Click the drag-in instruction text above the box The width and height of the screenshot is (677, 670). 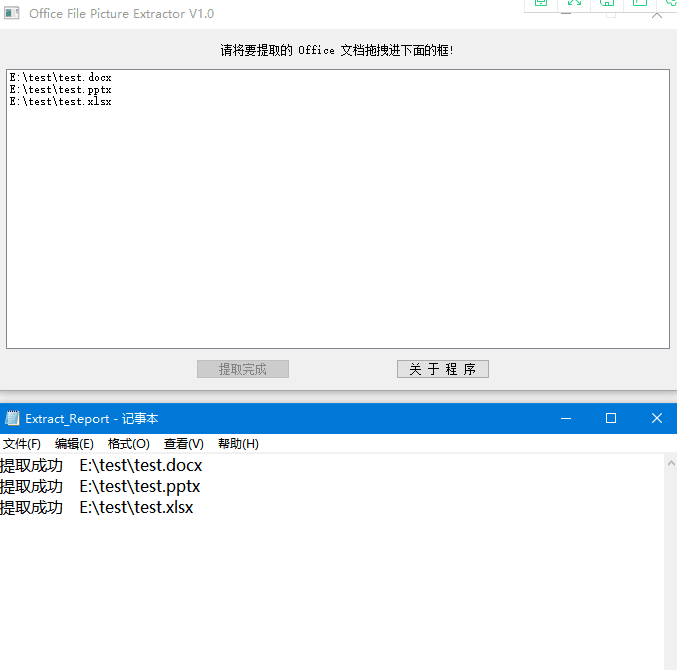(337, 51)
